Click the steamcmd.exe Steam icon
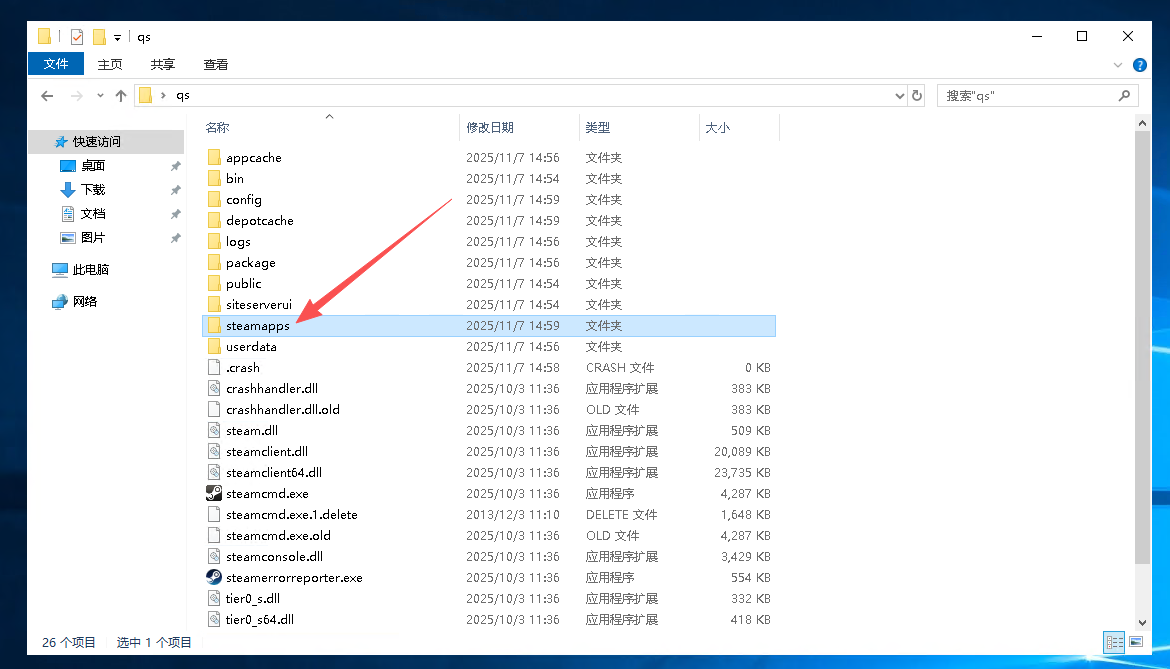The image size is (1170, 669). pyautogui.click(x=213, y=493)
